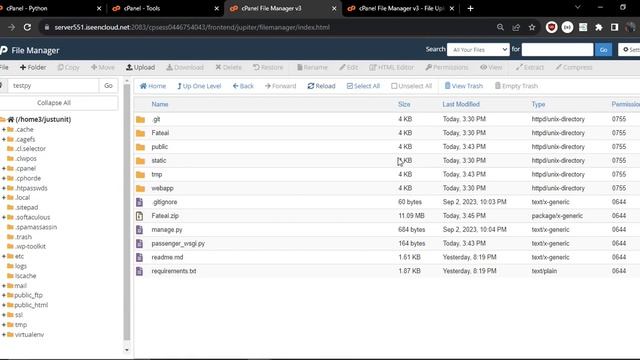Click the browser zoom magnifier icon
This screenshot has width=640, height=360.
[500, 27]
